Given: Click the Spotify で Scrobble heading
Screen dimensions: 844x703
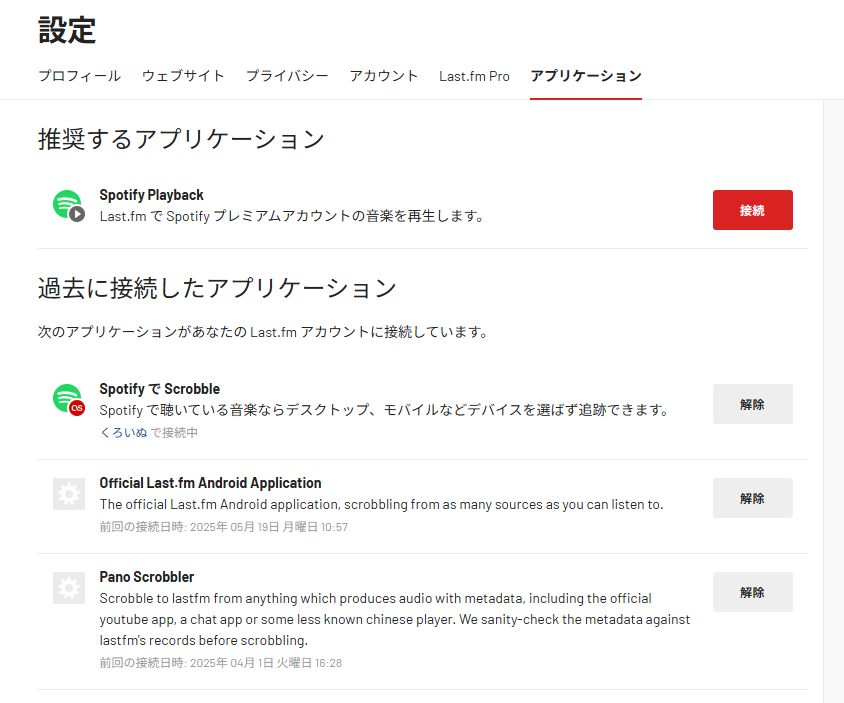Looking at the screenshot, I should (x=159, y=389).
